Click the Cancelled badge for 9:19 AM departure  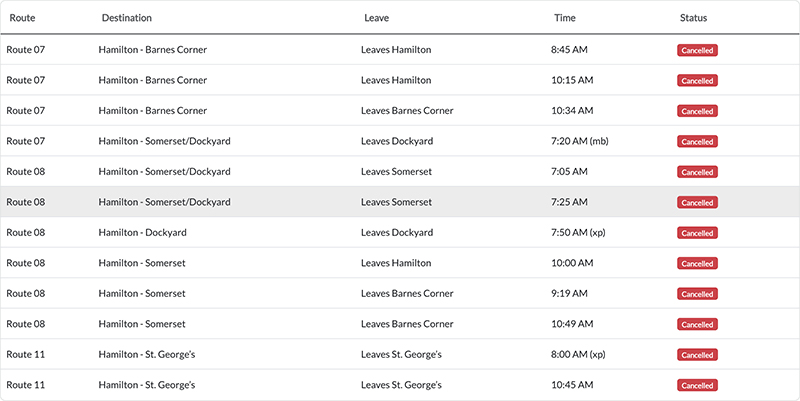(x=697, y=294)
